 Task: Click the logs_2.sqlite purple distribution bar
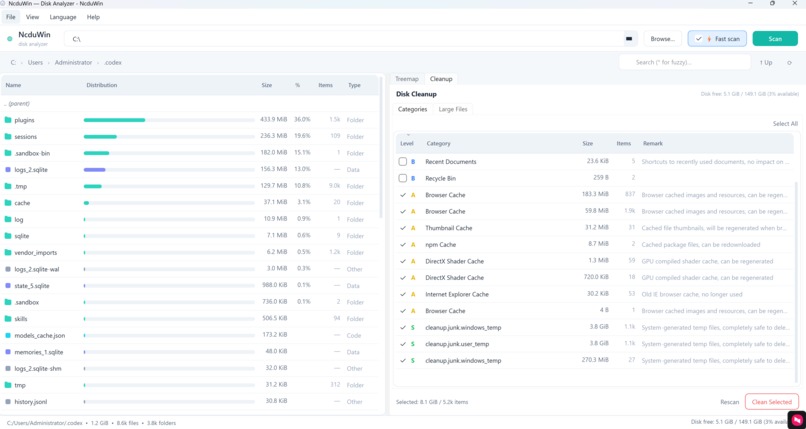click(95, 170)
